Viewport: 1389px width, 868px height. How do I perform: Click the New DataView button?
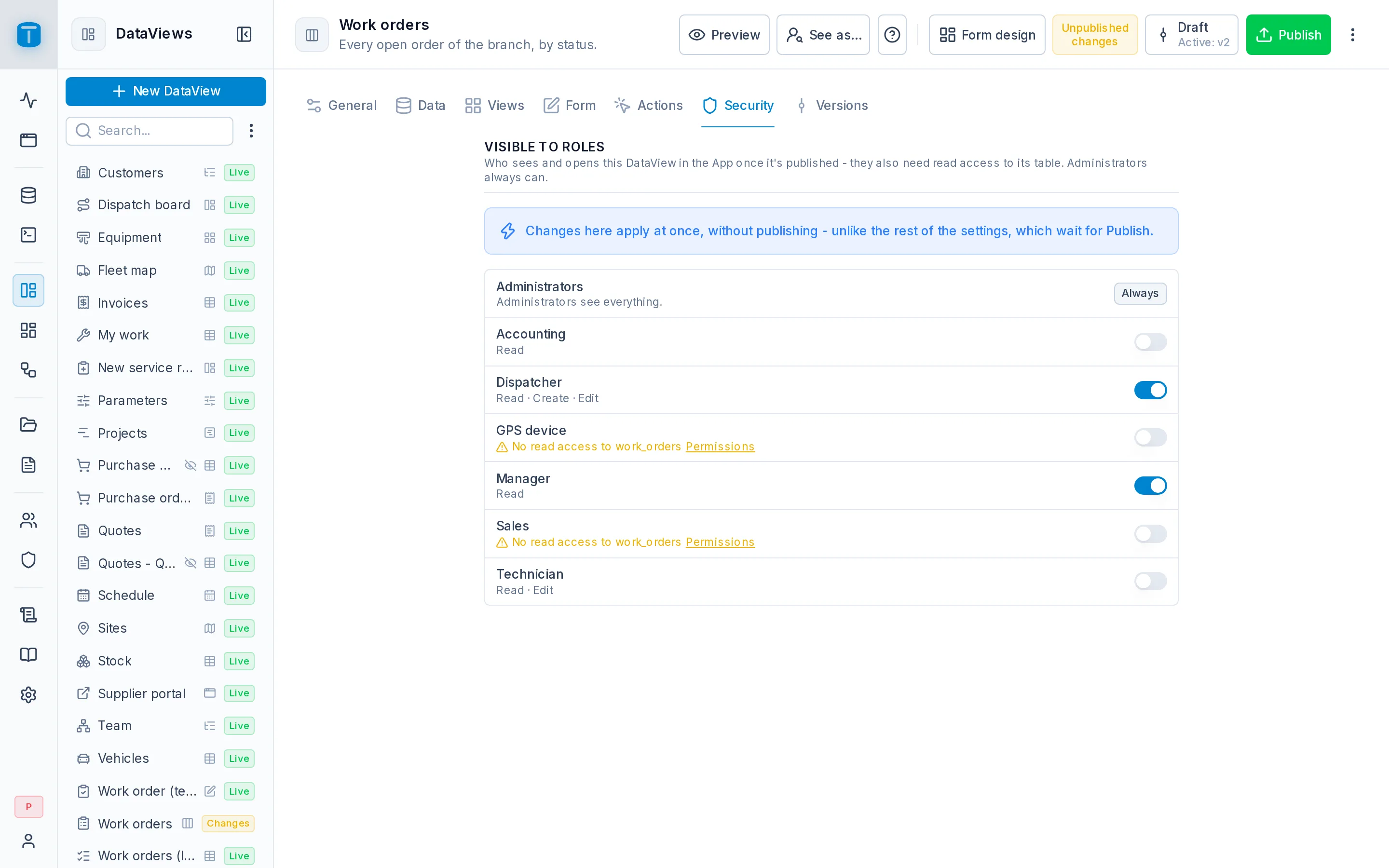166,91
